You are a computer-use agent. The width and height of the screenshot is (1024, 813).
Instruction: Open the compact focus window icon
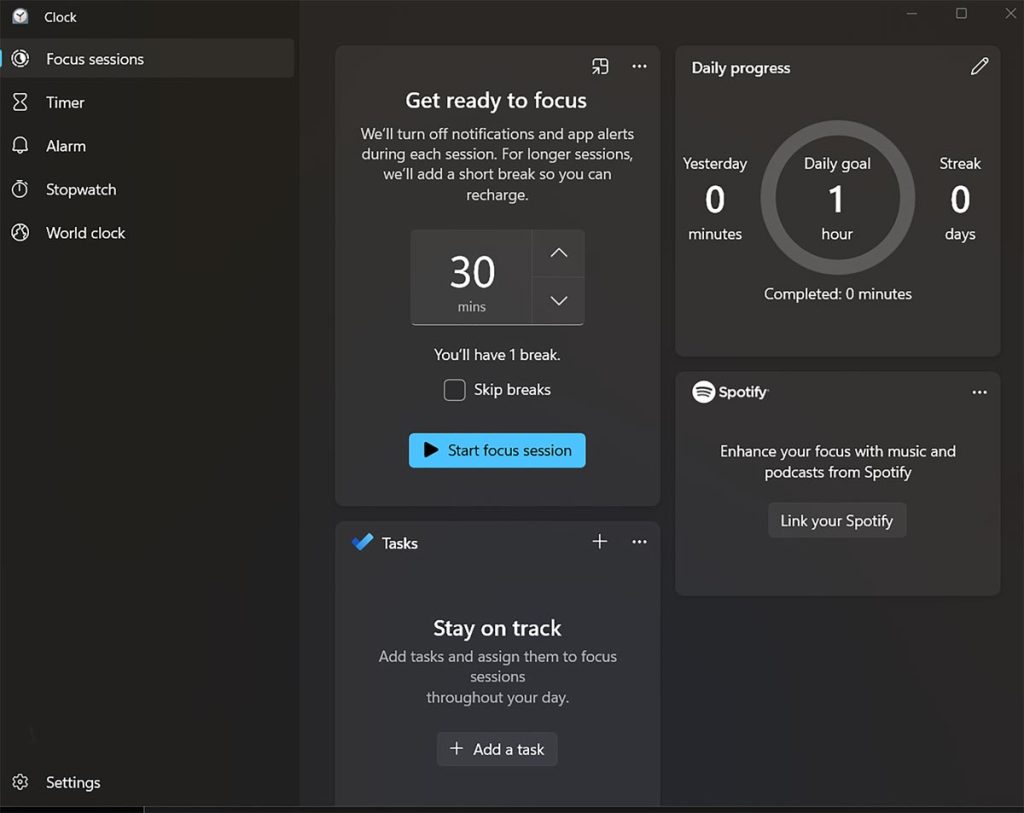[x=600, y=66]
